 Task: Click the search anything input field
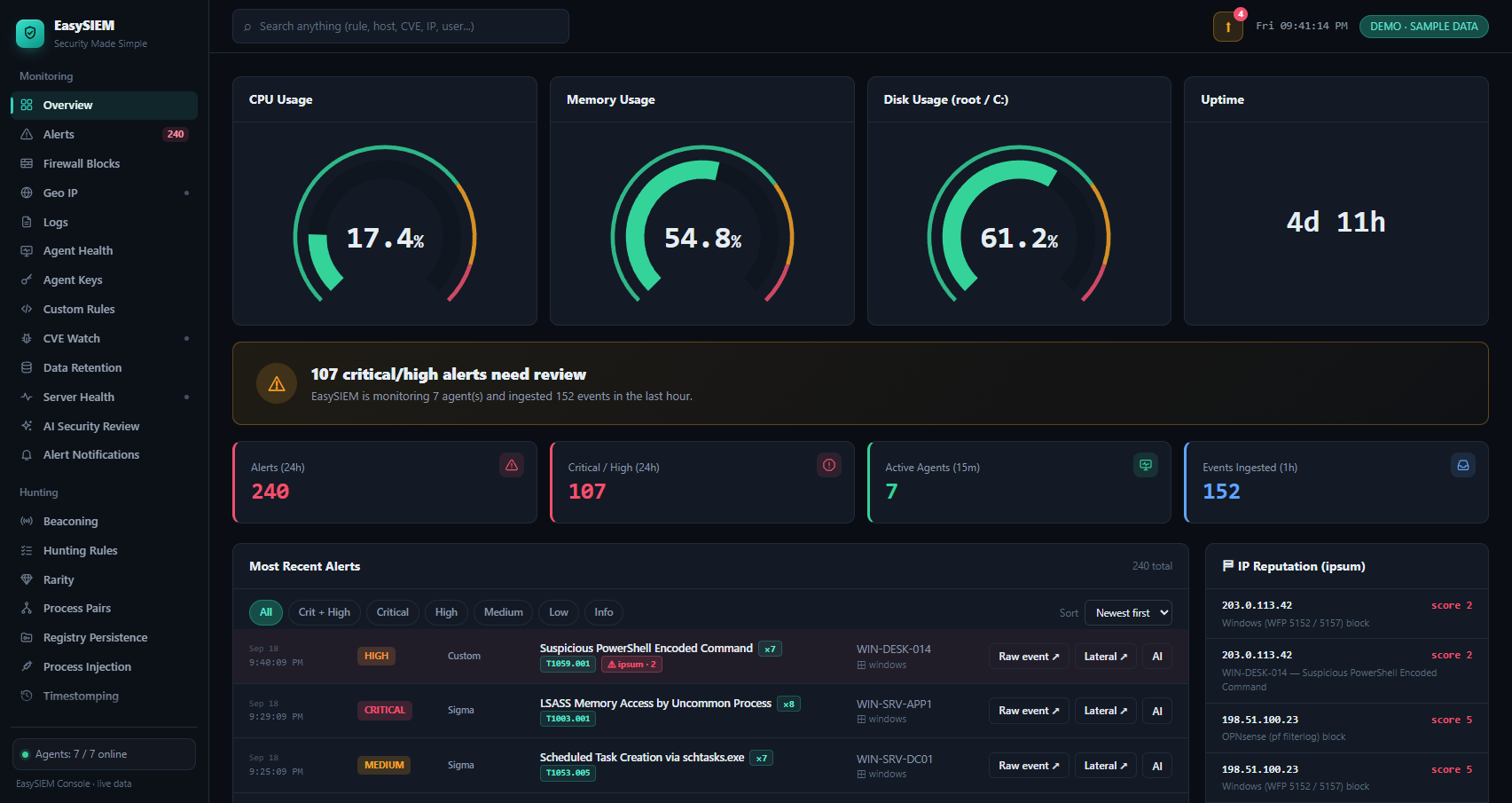point(401,27)
